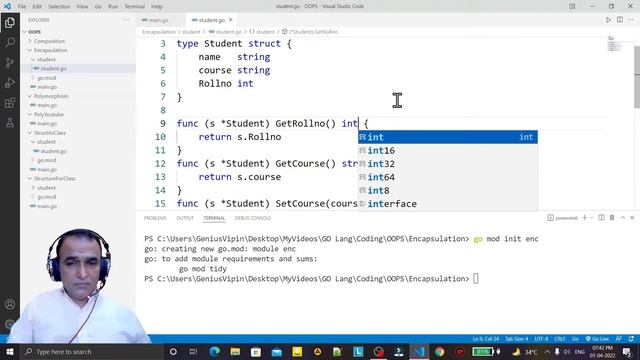This screenshot has width=640, height=360.
Task: Open student.go under StructAsClass student folder
Action: tap(53, 151)
